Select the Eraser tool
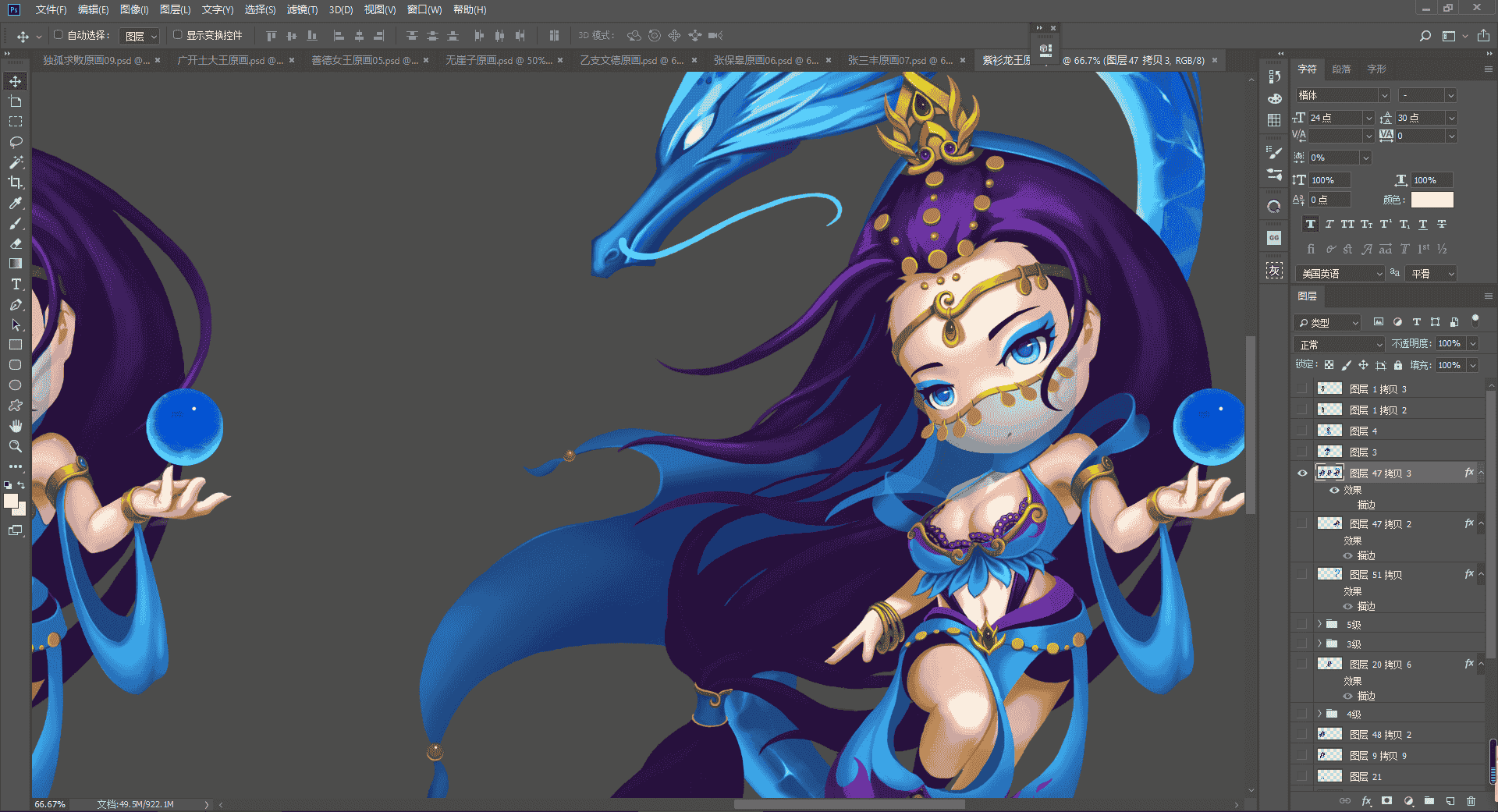This screenshot has width=1498, height=812. click(x=16, y=243)
